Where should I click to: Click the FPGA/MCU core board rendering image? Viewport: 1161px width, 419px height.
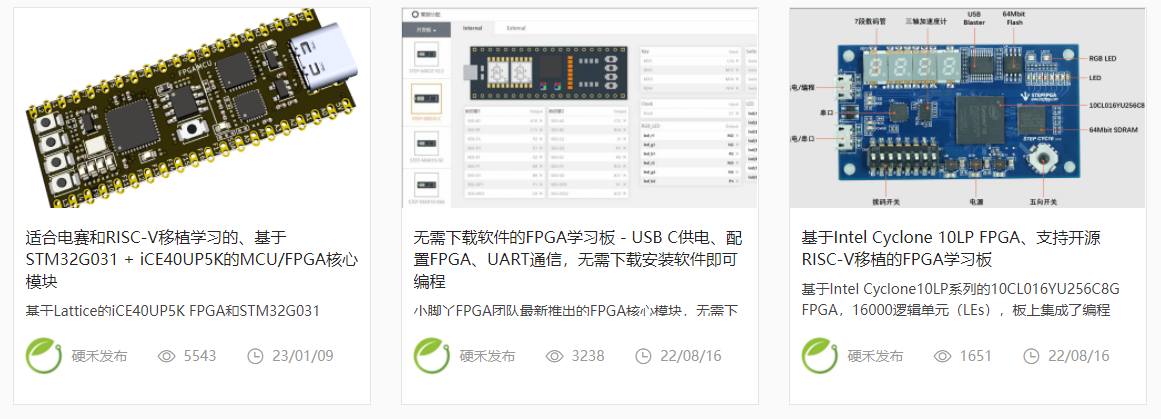(x=192, y=108)
